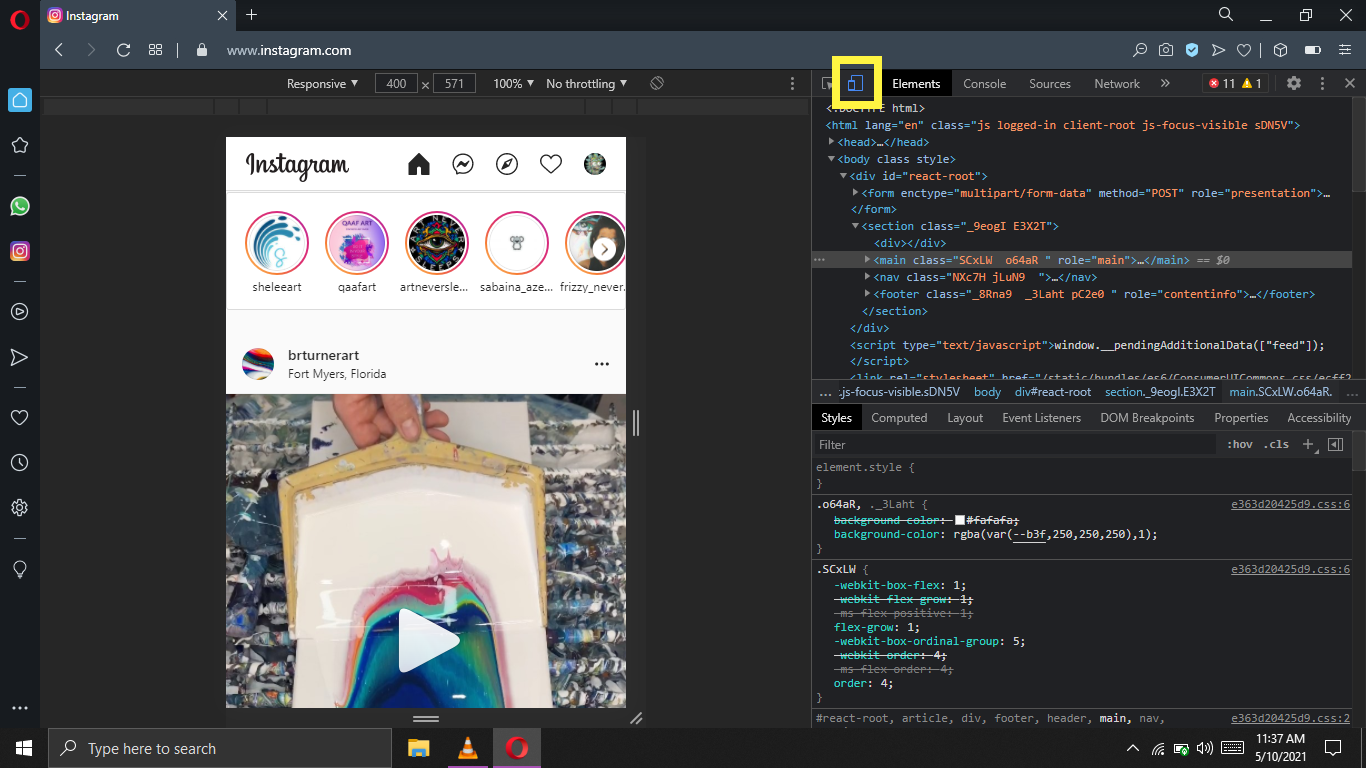
Task: Click the error and warning count badge
Action: pyautogui.click(x=1235, y=84)
